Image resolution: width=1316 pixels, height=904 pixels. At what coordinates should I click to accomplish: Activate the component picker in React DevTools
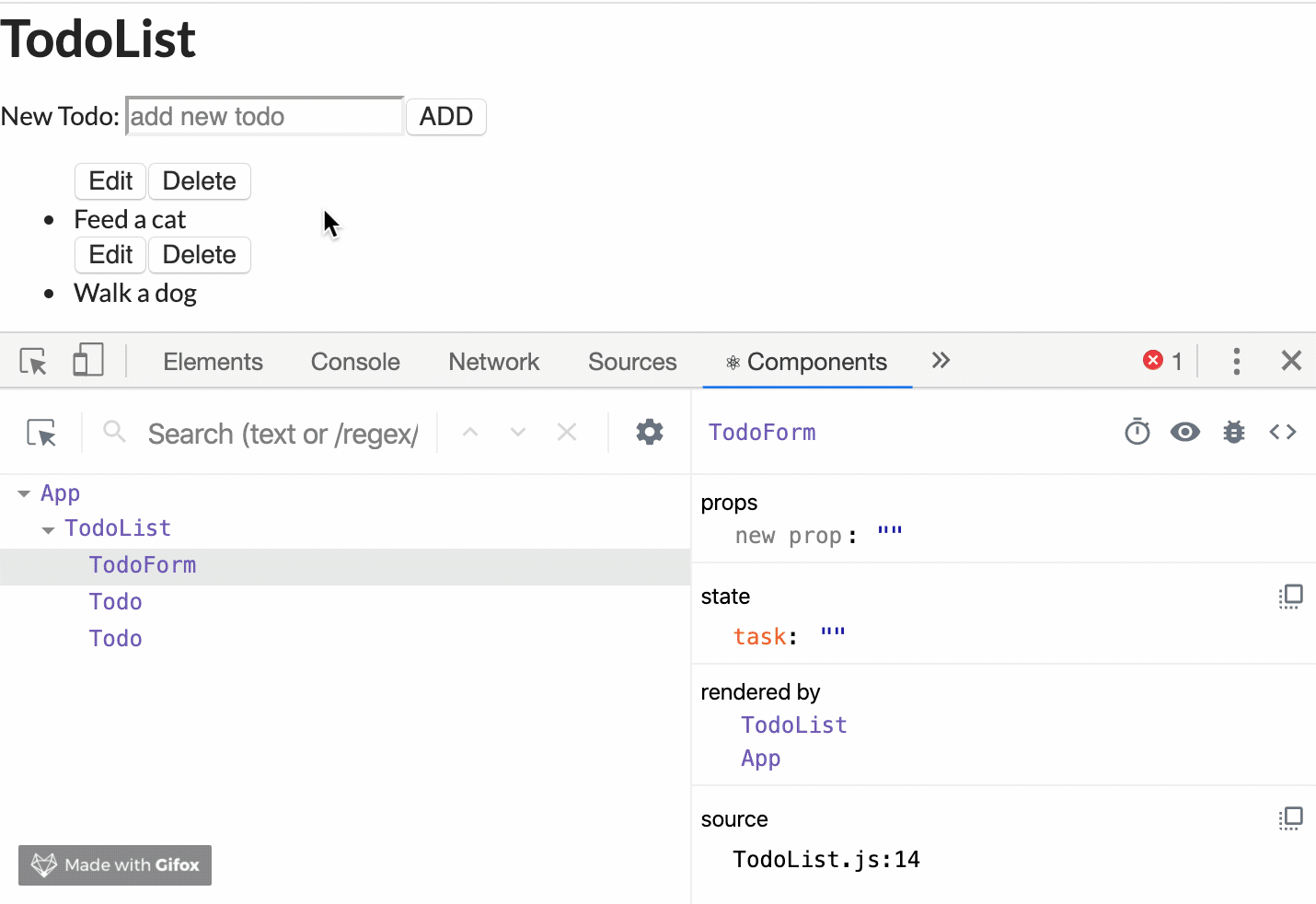click(41, 432)
